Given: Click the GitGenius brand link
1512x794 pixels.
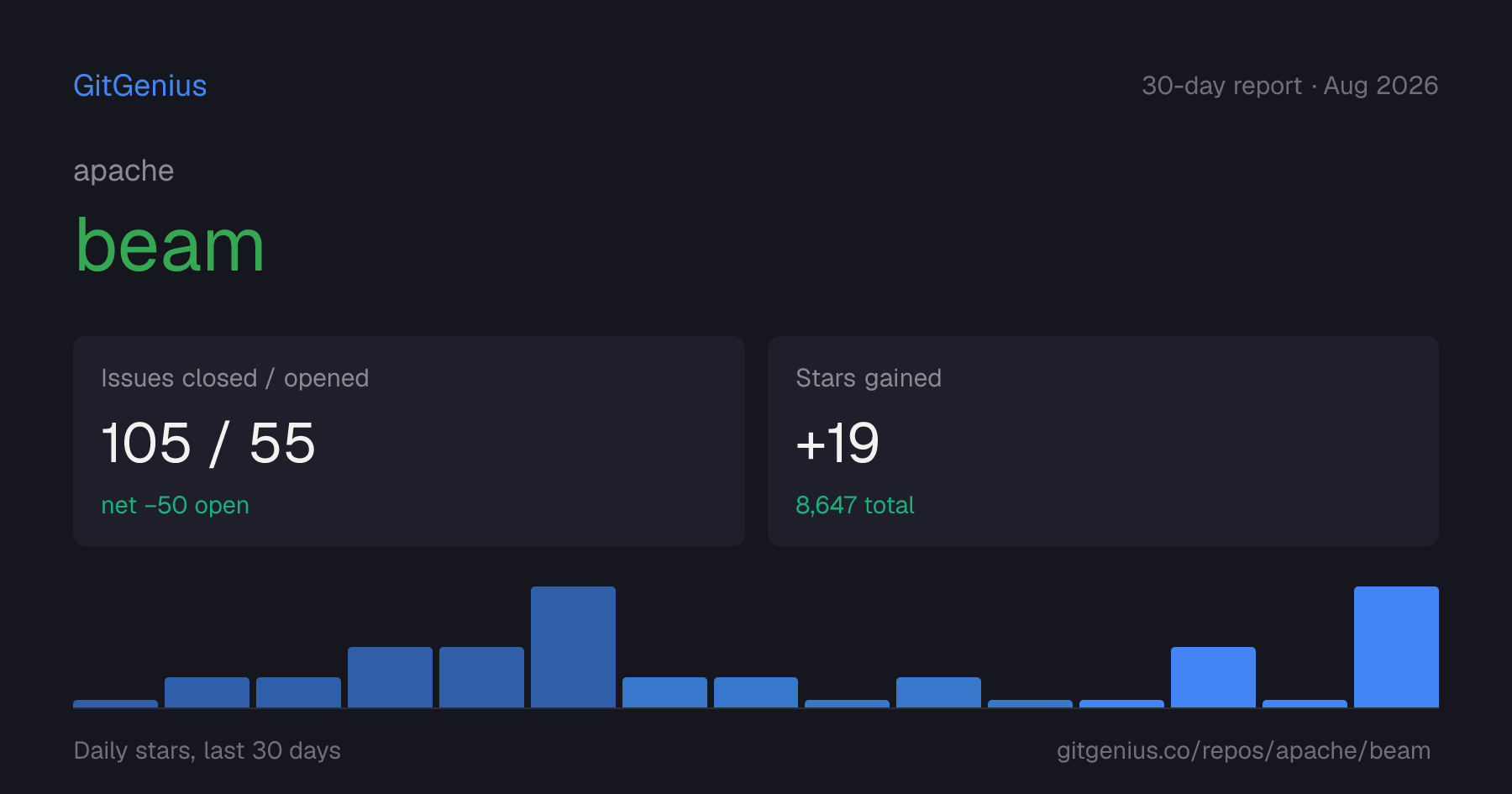Looking at the screenshot, I should pyautogui.click(x=139, y=86).
